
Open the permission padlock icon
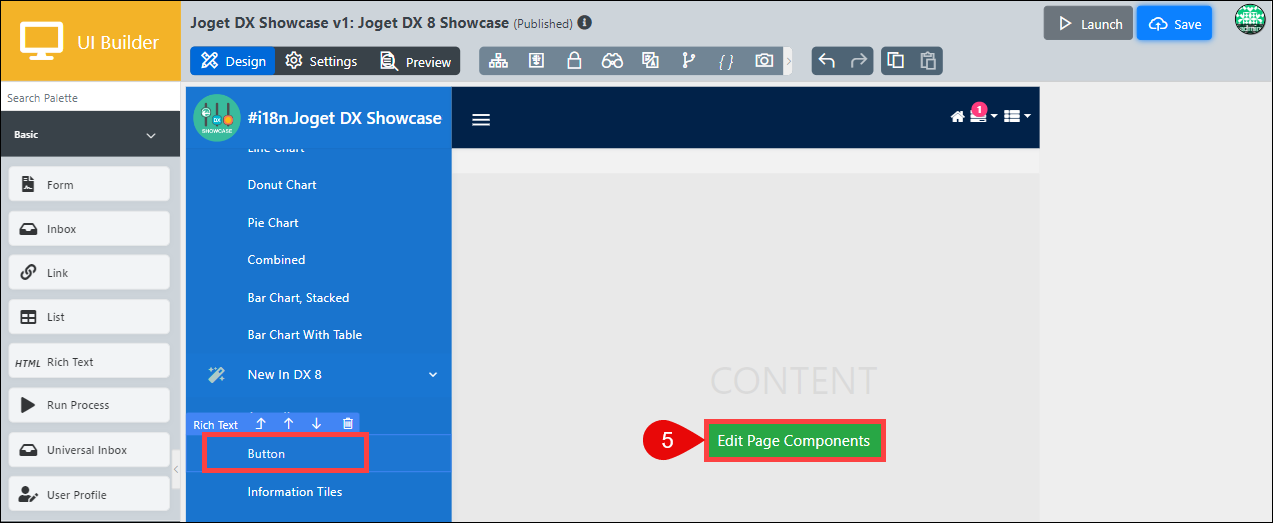(x=574, y=61)
